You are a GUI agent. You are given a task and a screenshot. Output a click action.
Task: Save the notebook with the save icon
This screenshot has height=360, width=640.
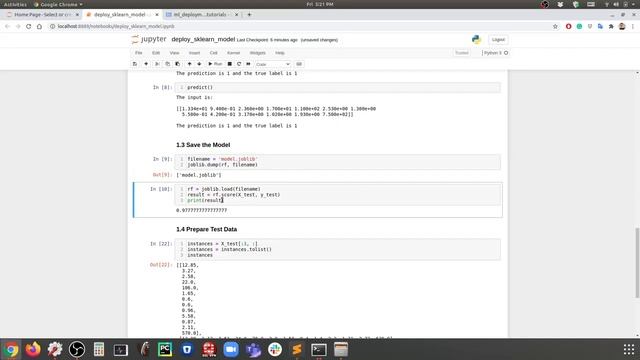pyautogui.click(x=135, y=64)
